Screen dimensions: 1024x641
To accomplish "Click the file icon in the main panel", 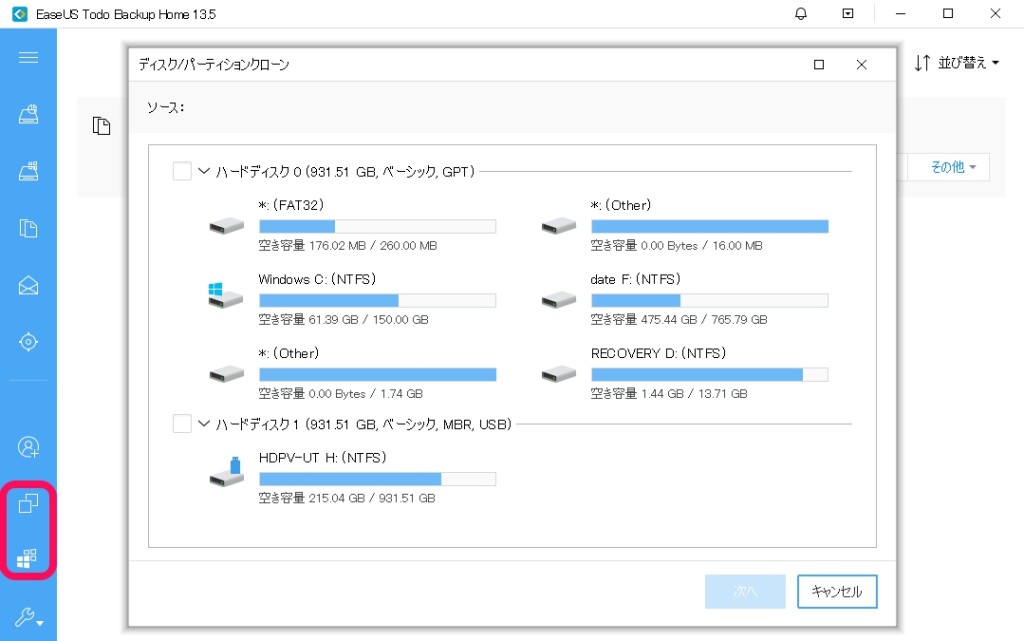I will point(101,125).
